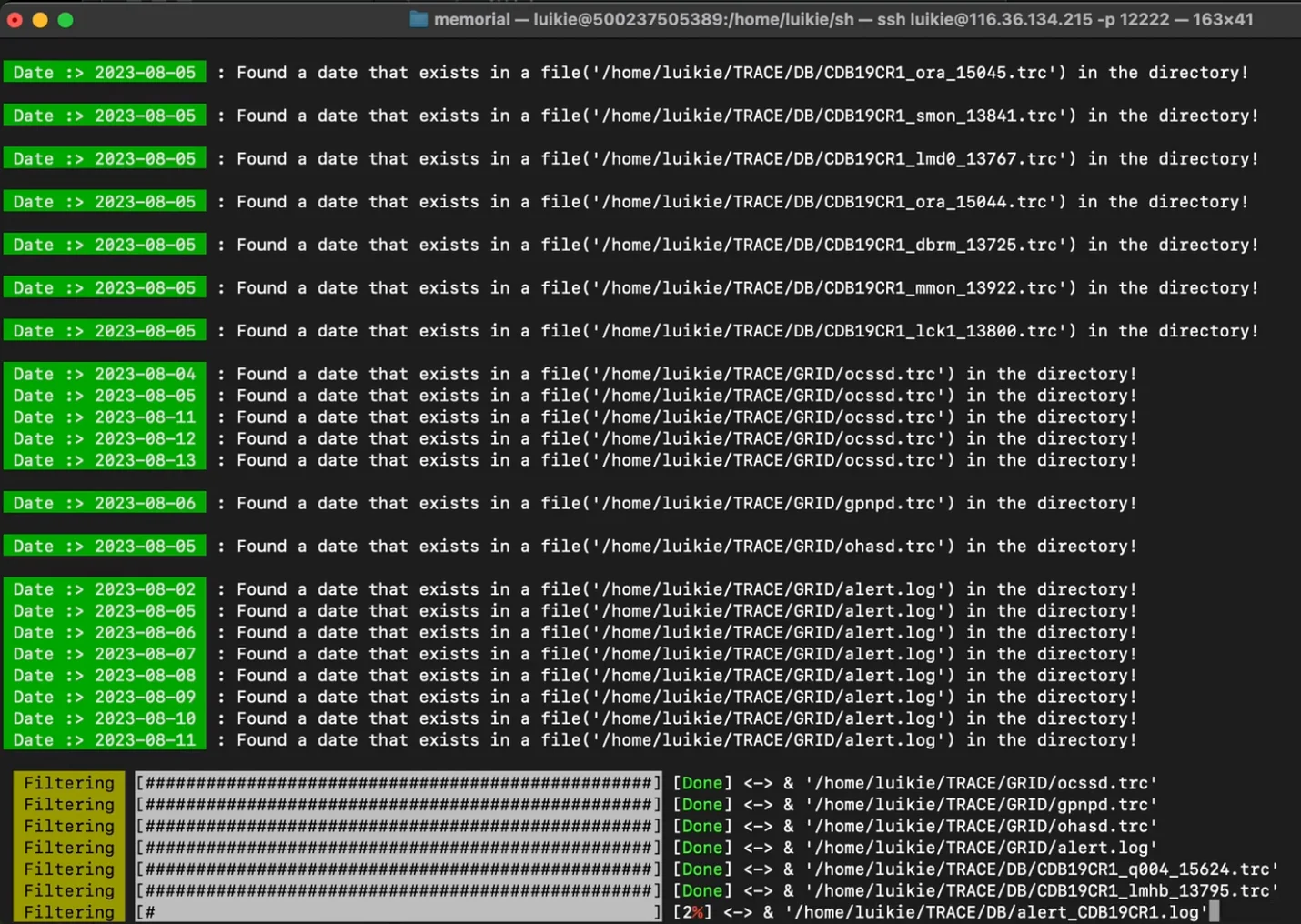Click the '[Done]' status for GRID/ocssd.trc

pos(702,783)
